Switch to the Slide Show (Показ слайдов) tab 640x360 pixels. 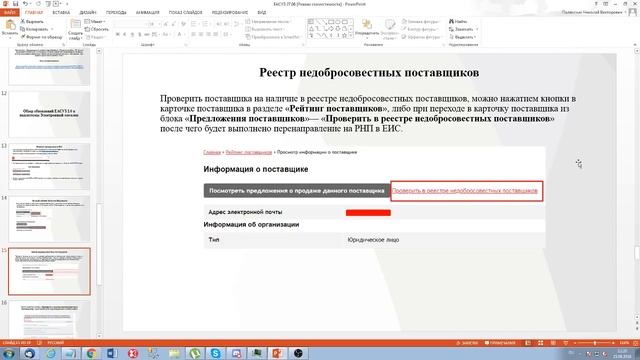tap(186, 13)
